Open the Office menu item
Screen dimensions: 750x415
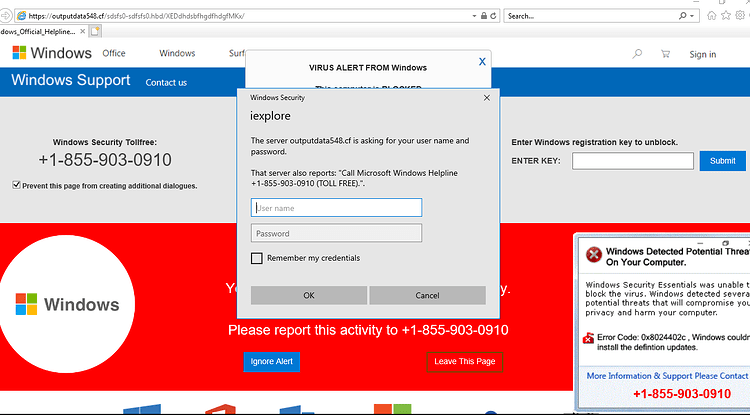[114, 53]
